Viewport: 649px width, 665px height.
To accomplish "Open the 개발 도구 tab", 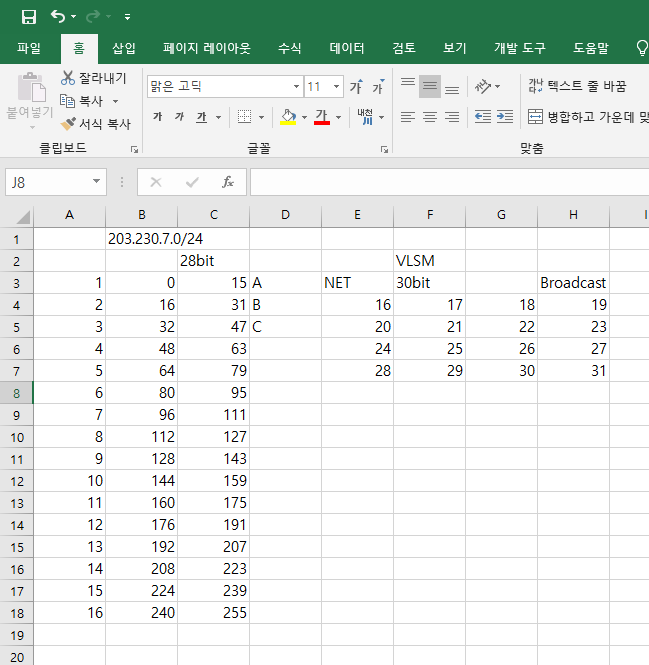I will coord(520,48).
